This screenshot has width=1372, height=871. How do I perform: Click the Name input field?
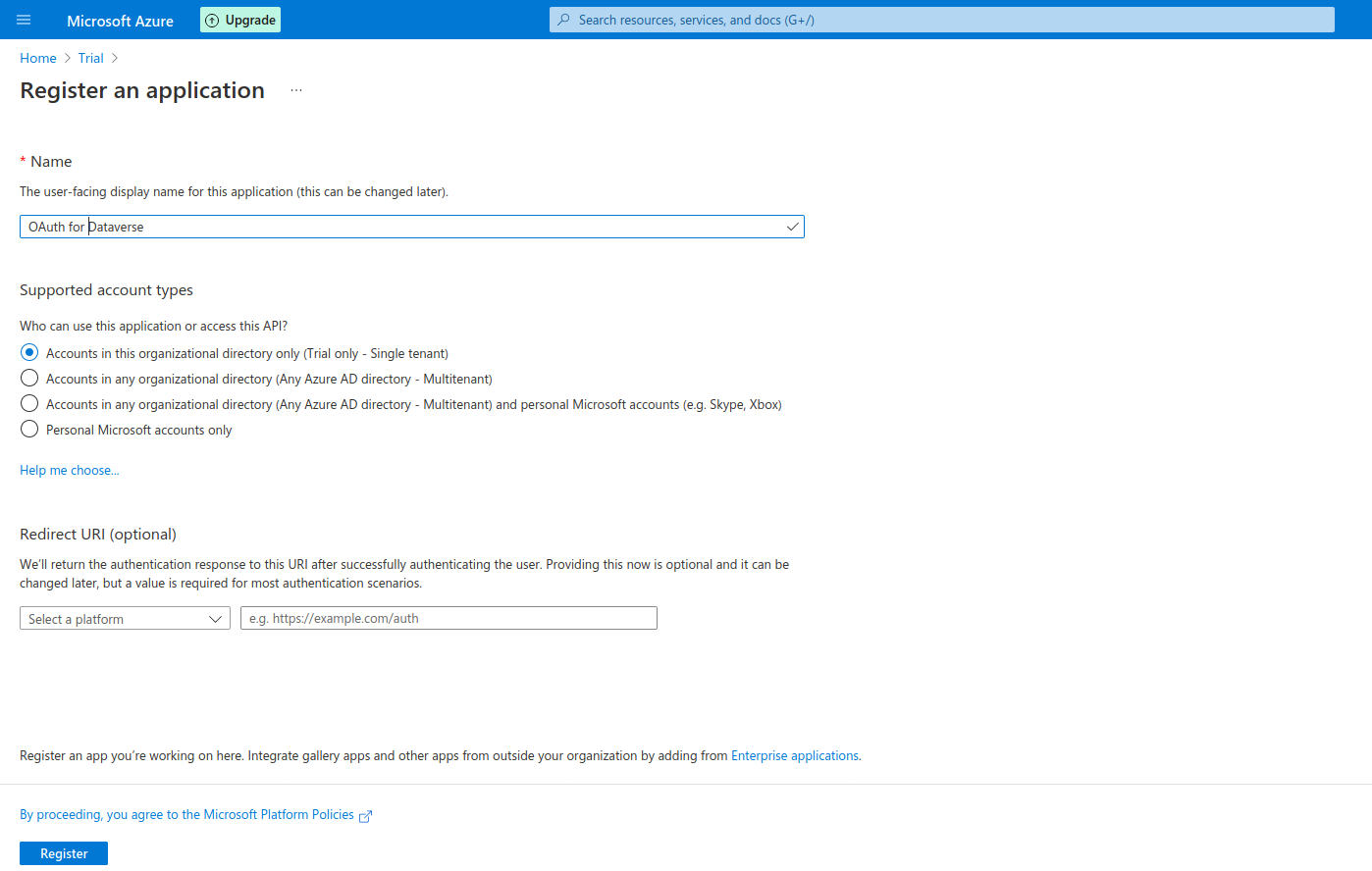[x=412, y=227]
